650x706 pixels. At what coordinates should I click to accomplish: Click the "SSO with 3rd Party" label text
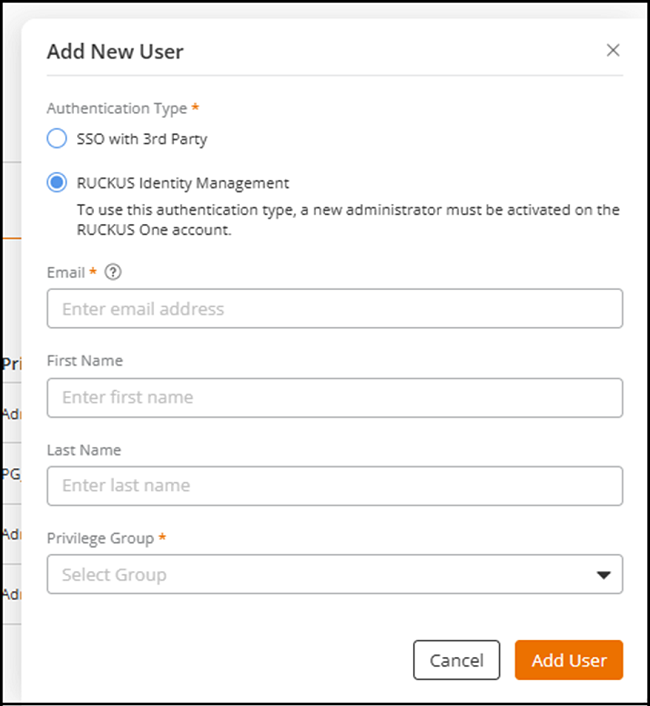point(142,139)
